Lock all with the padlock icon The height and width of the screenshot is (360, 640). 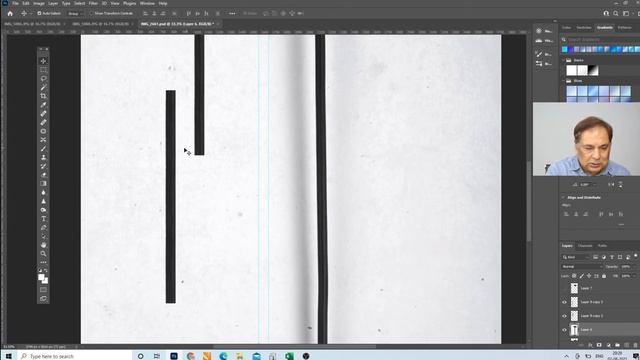point(604,276)
